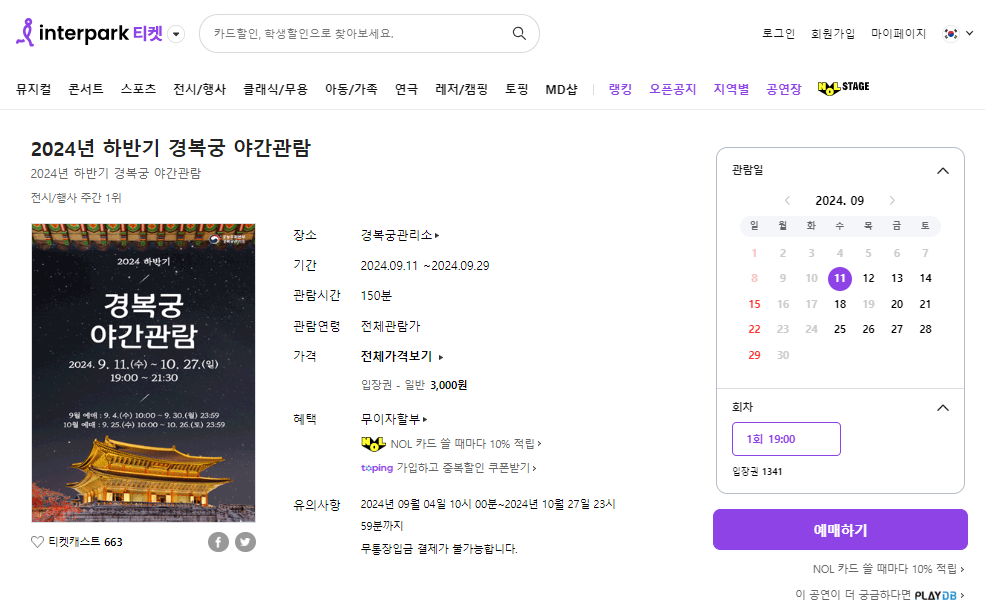This screenshot has width=985, height=610.
Task: Click the toping logo next to coupon offer
Action: point(376,467)
